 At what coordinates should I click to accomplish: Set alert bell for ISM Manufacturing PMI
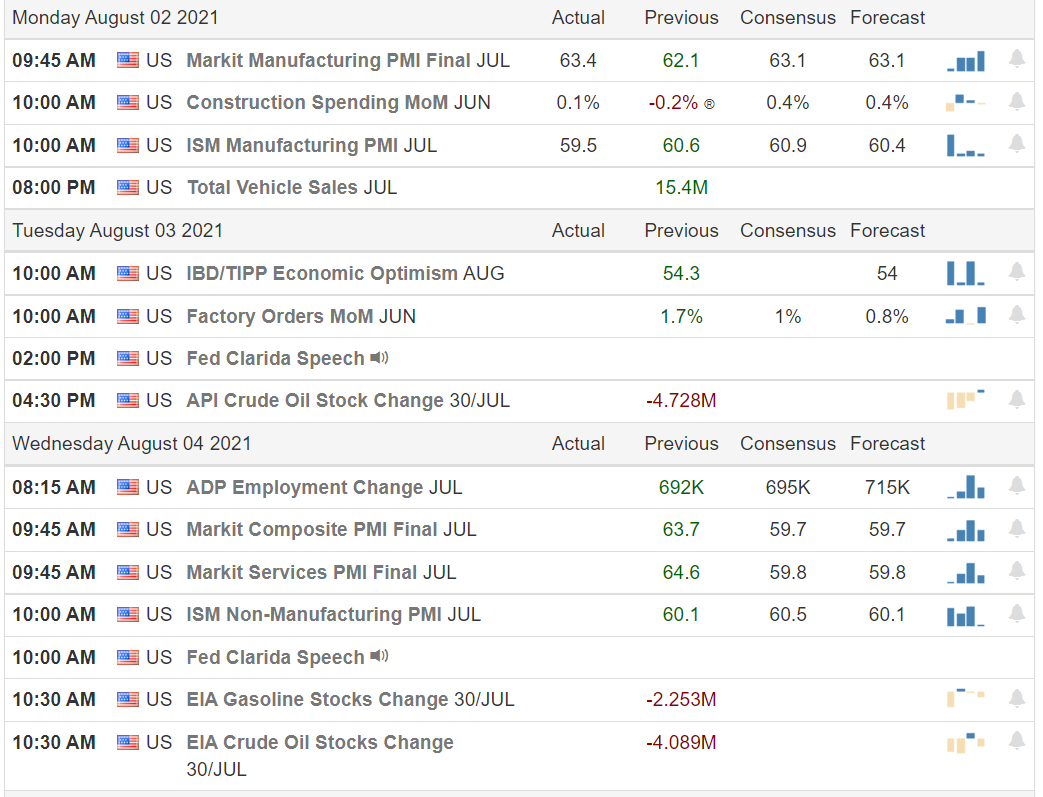(x=1017, y=144)
